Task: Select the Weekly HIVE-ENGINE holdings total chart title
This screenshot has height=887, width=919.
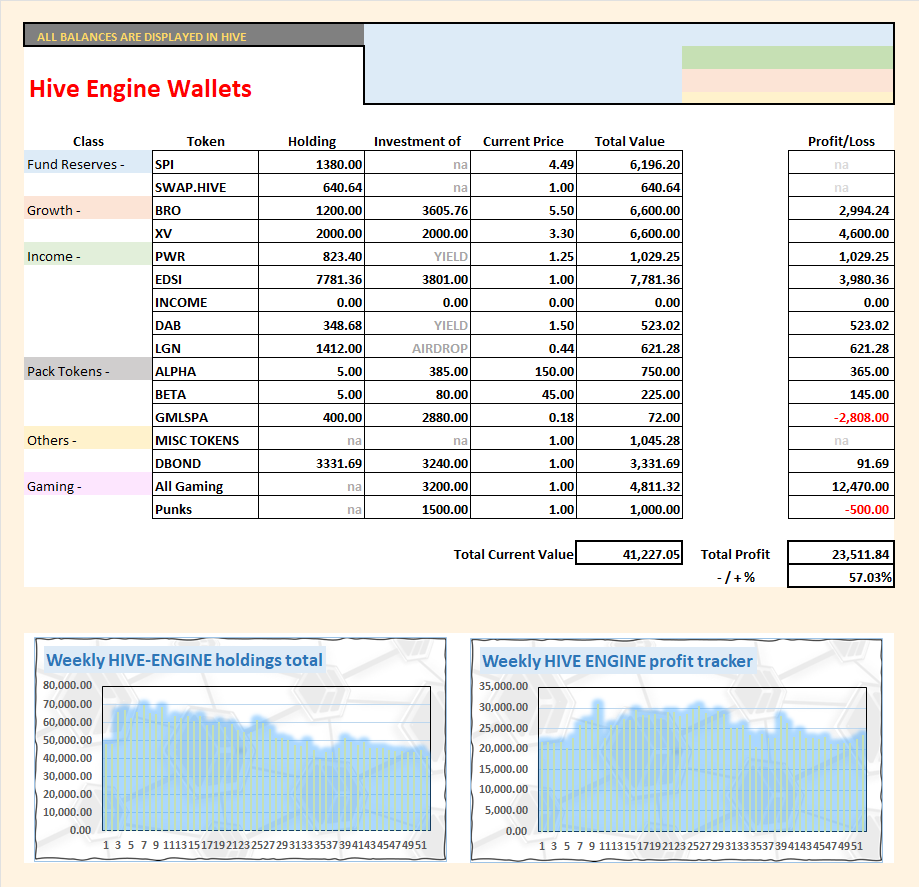Action: tap(184, 660)
